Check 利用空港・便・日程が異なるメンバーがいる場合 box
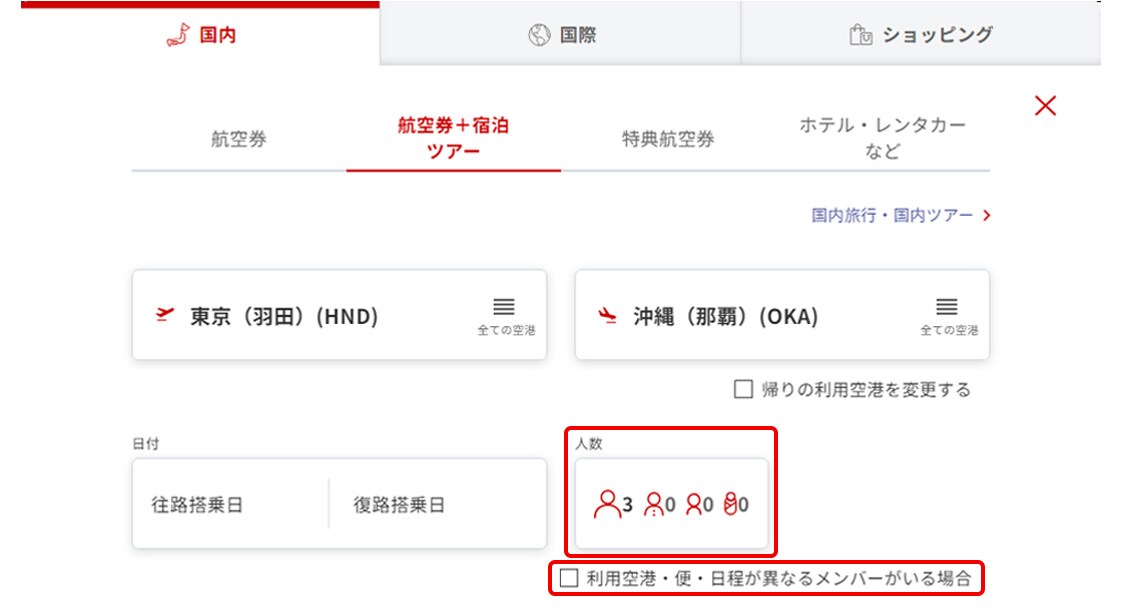The height and width of the screenshot is (612, 1121). 569,578
